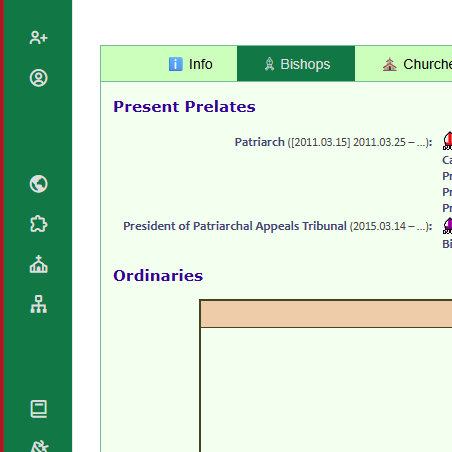
Task: Click the blue info icon on Info tab
Action: [x=176, y=64]
